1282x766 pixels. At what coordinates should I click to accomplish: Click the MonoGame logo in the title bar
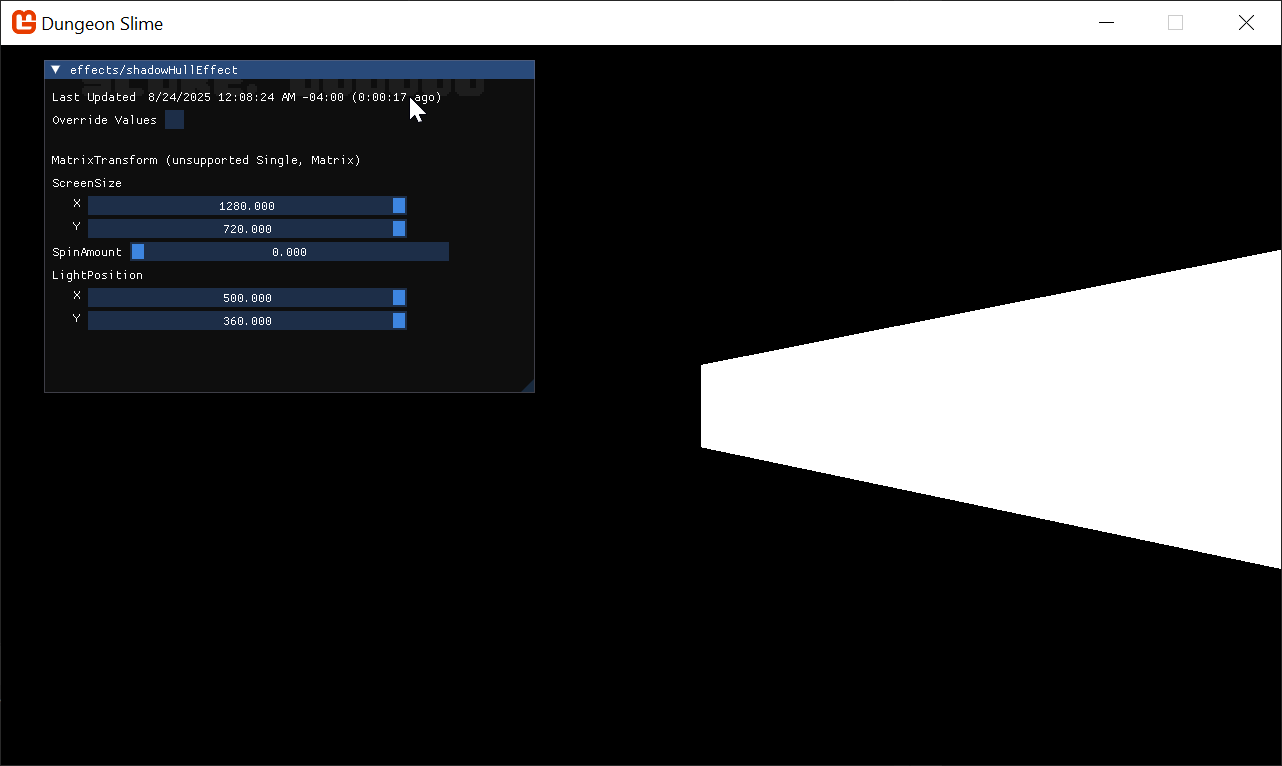(x=24, y=23)
